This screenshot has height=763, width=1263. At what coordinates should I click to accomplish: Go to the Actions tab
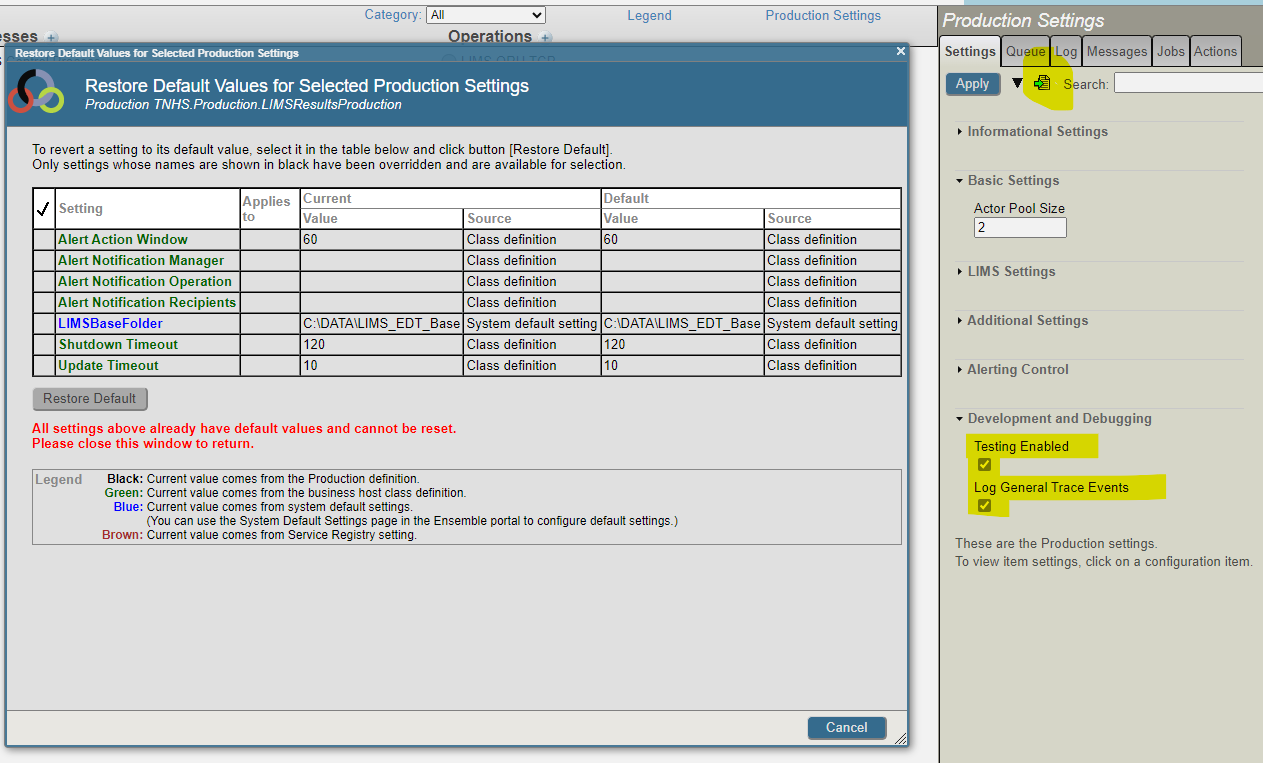pyautogui.click(x=1215, y=51)
